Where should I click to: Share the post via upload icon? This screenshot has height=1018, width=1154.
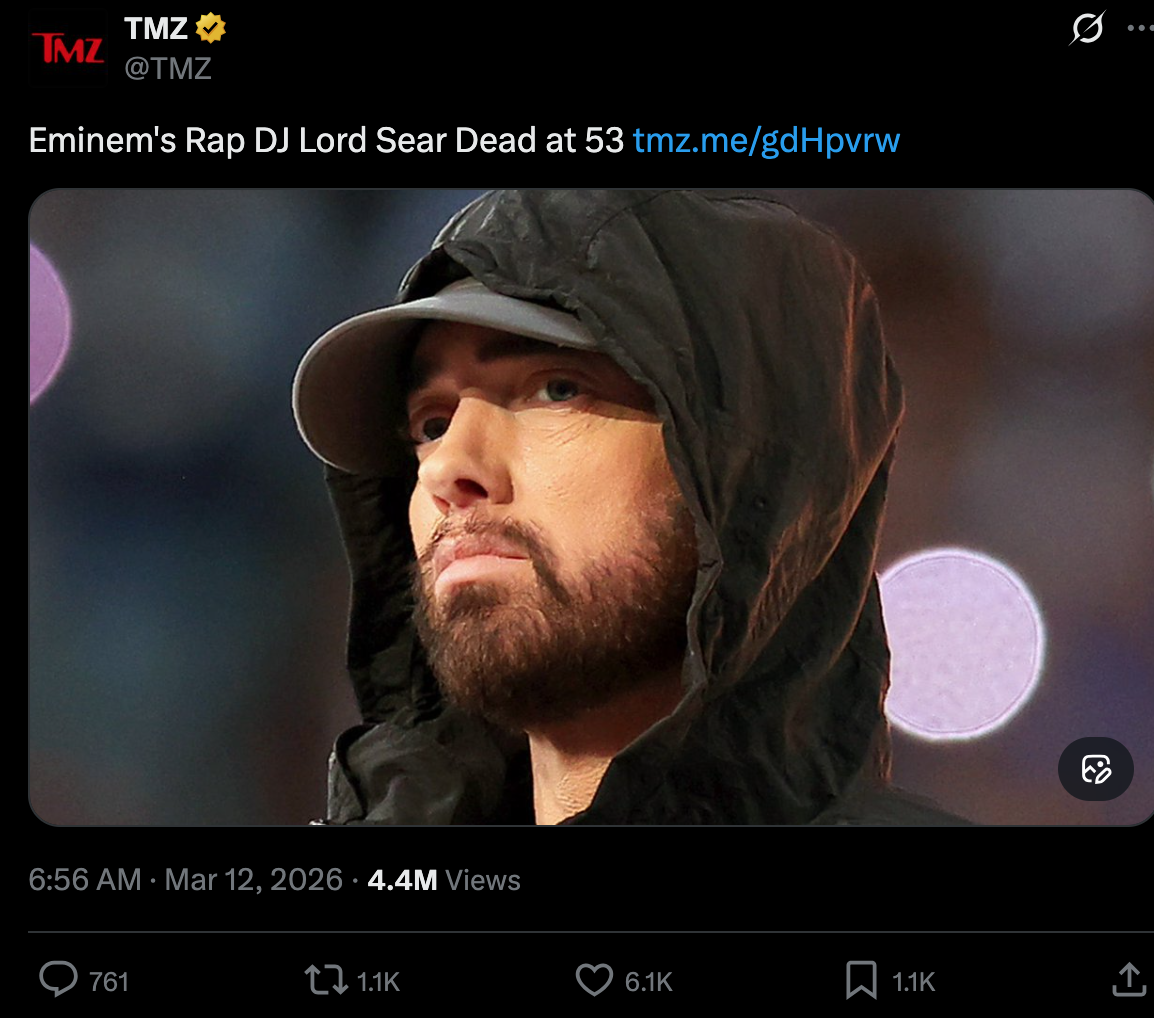click(1129, 980)
